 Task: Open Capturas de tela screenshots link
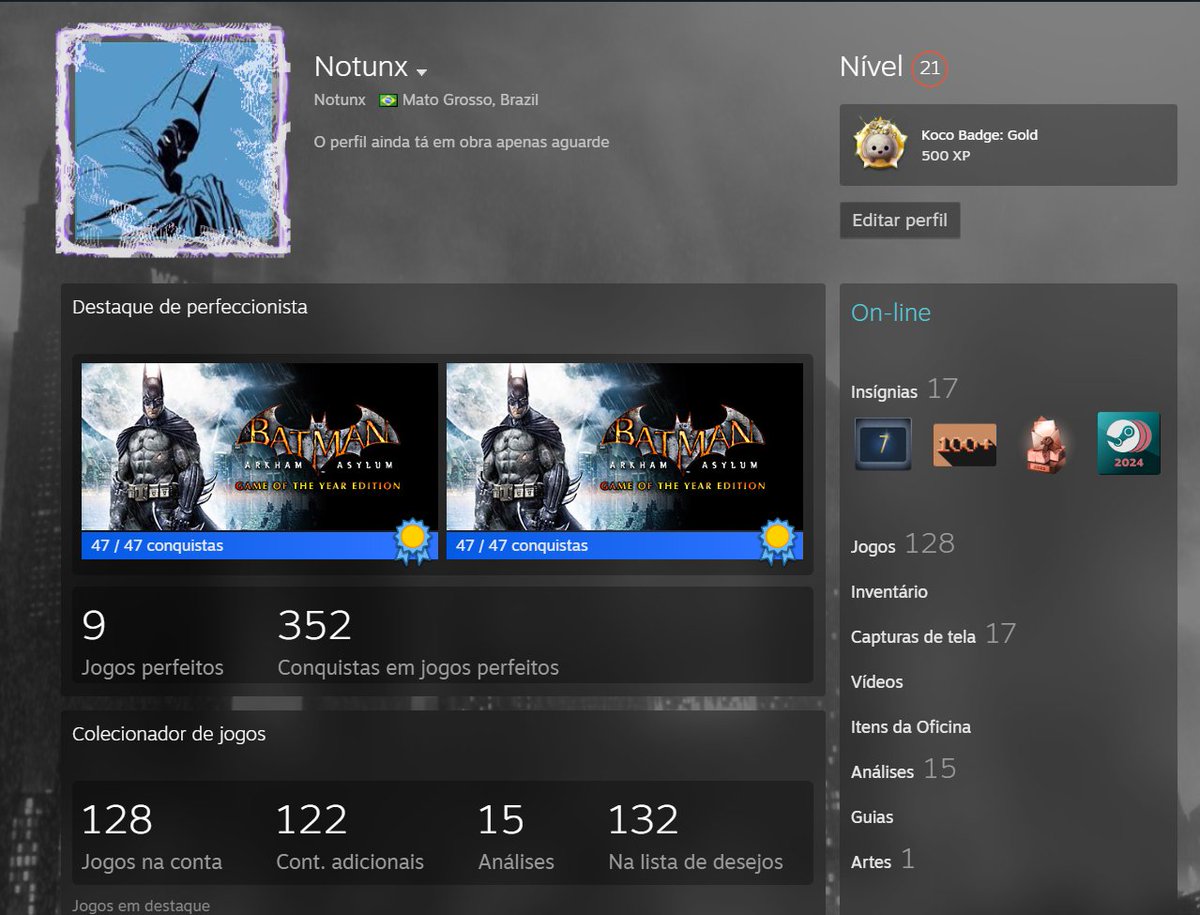point(933,634)
